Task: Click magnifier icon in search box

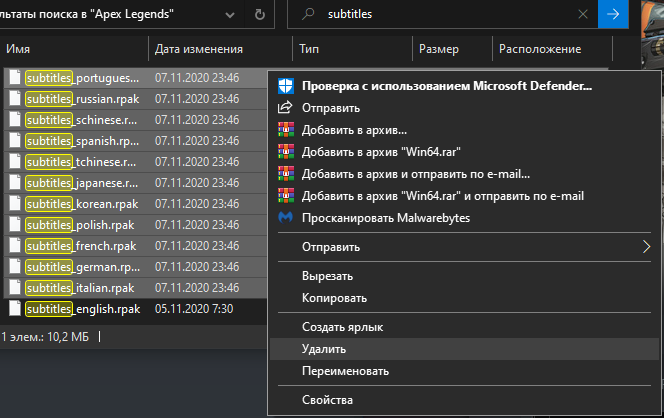Action: [308, 14]
